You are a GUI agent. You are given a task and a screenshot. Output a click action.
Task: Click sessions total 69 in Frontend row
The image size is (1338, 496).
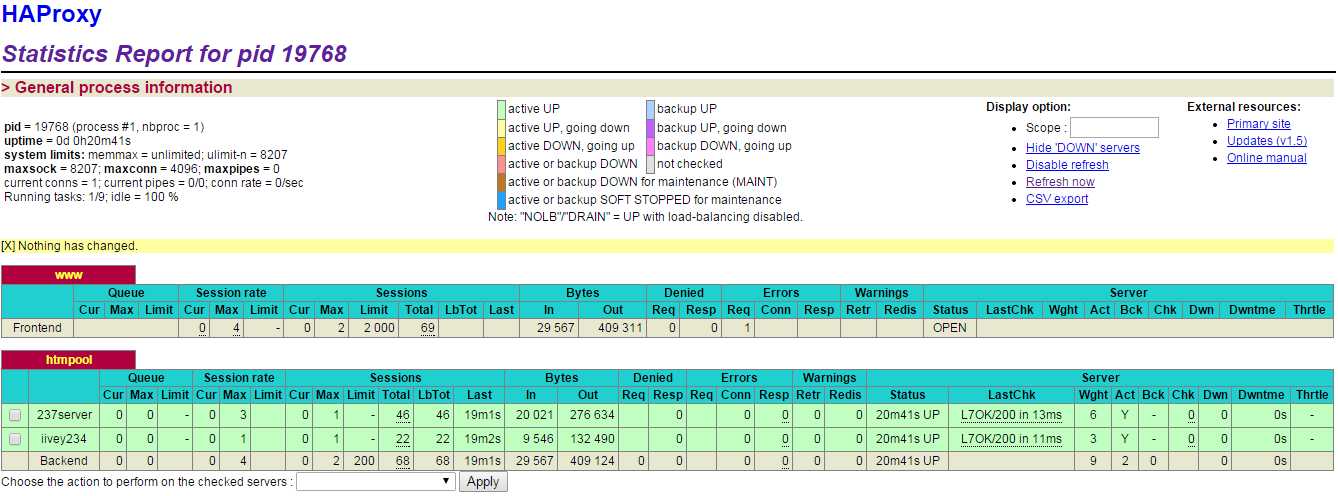[x=427, y=328]
